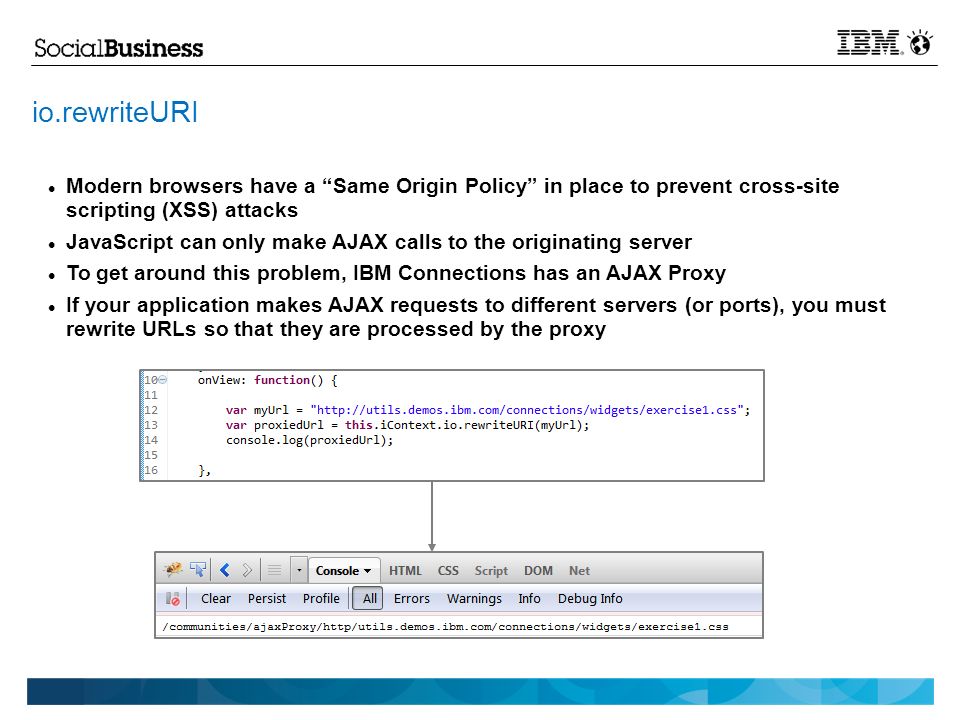Screen dimensions: 960x720
Task: Select the All filter
Action: (x=369, y=598)
